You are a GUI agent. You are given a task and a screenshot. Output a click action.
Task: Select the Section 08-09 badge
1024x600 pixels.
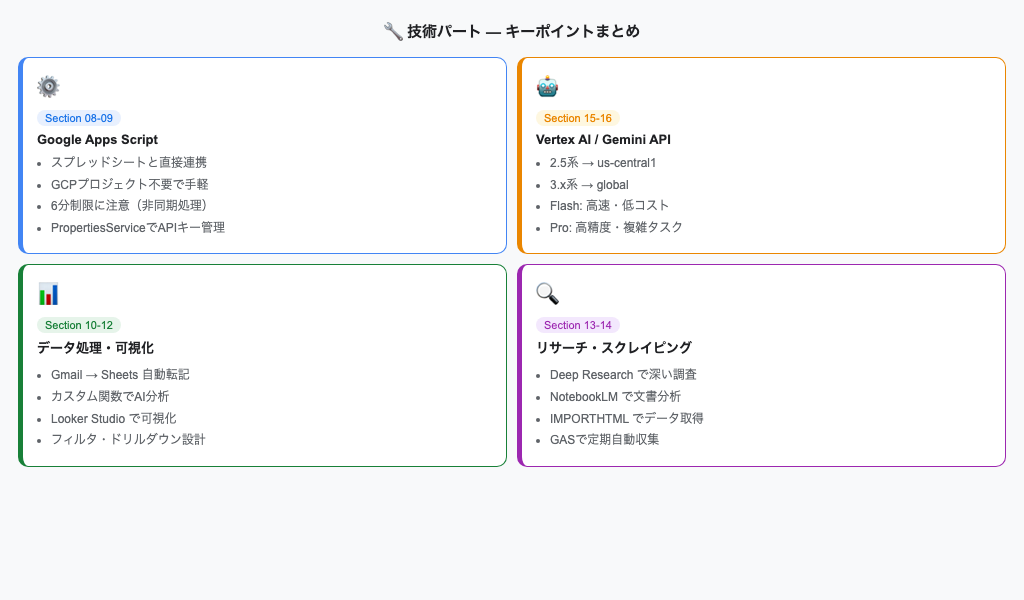click(x=78, y=118)
